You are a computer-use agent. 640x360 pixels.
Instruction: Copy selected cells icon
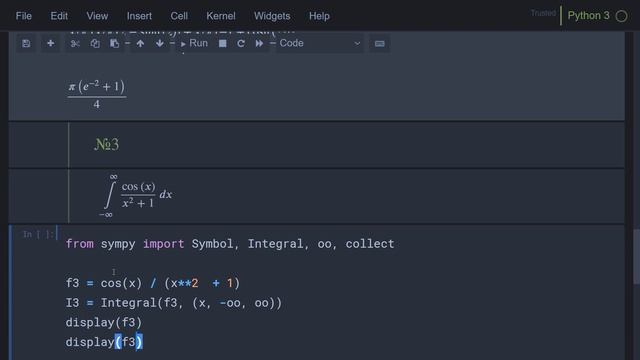click(x=95, y=43)
